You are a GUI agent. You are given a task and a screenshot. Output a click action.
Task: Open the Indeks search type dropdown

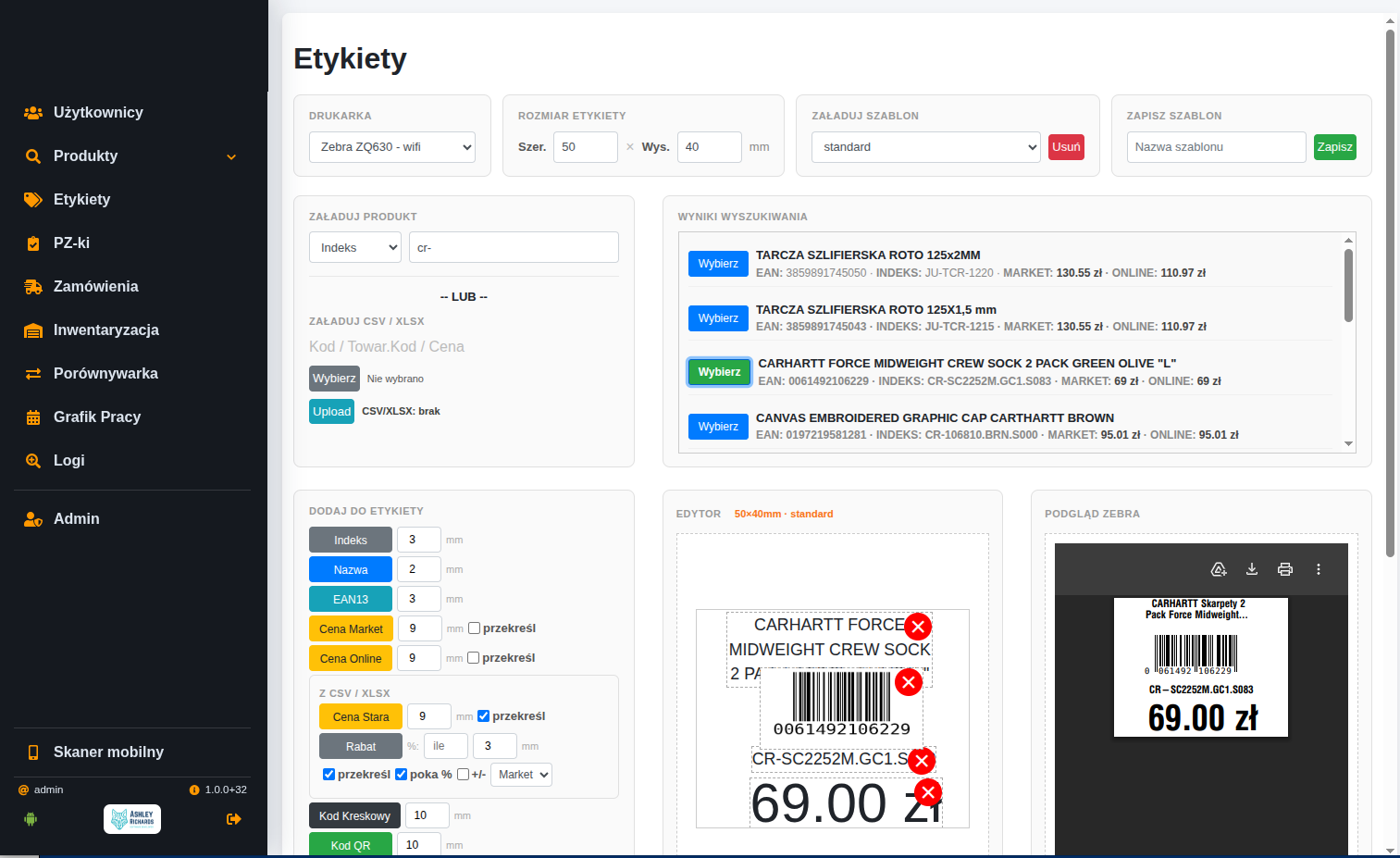(x=355, y=247)
